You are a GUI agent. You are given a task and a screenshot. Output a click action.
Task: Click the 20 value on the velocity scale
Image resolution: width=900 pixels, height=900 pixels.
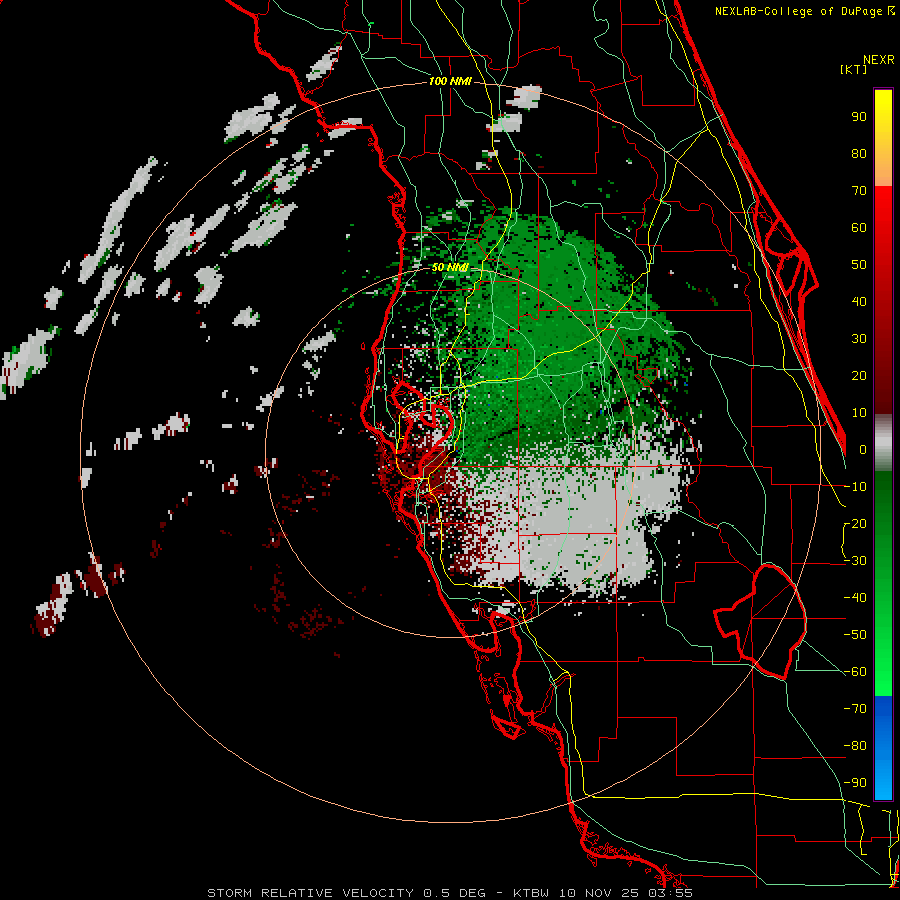[859, 375]
